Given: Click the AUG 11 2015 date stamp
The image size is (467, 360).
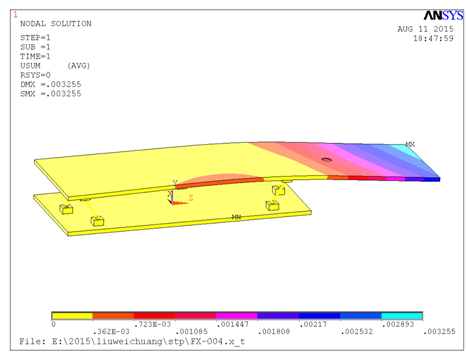Looking at the screenshot, I should 425,29.
